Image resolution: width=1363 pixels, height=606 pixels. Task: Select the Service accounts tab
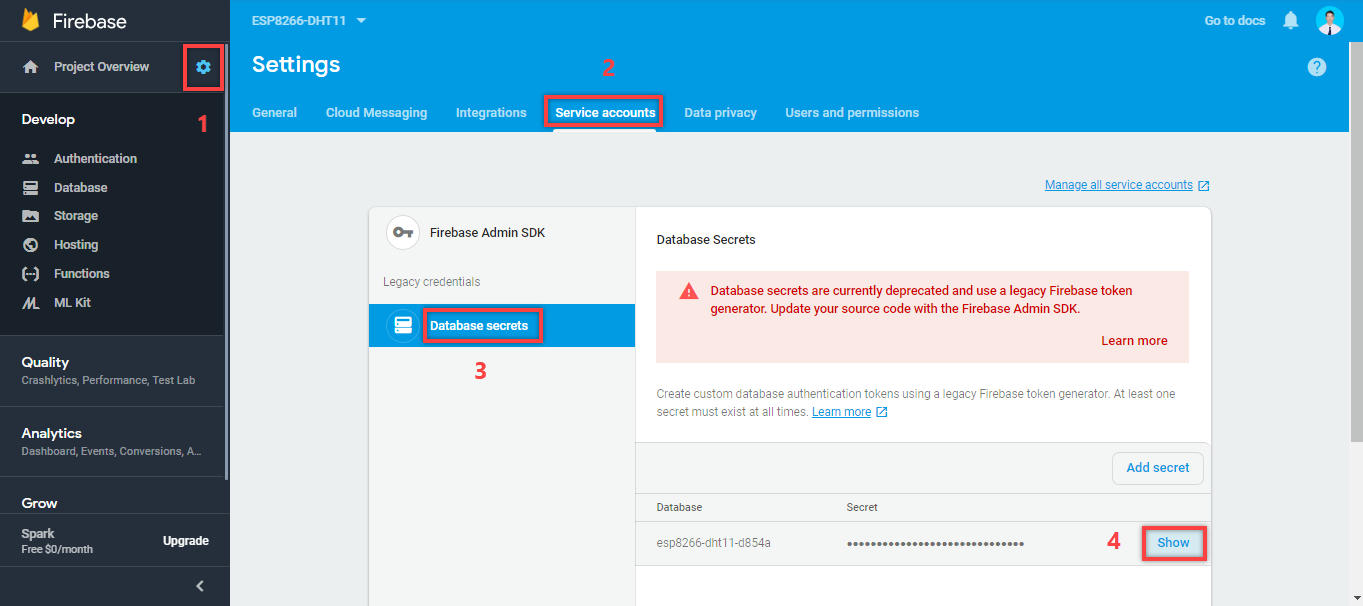tap(605, 113)
